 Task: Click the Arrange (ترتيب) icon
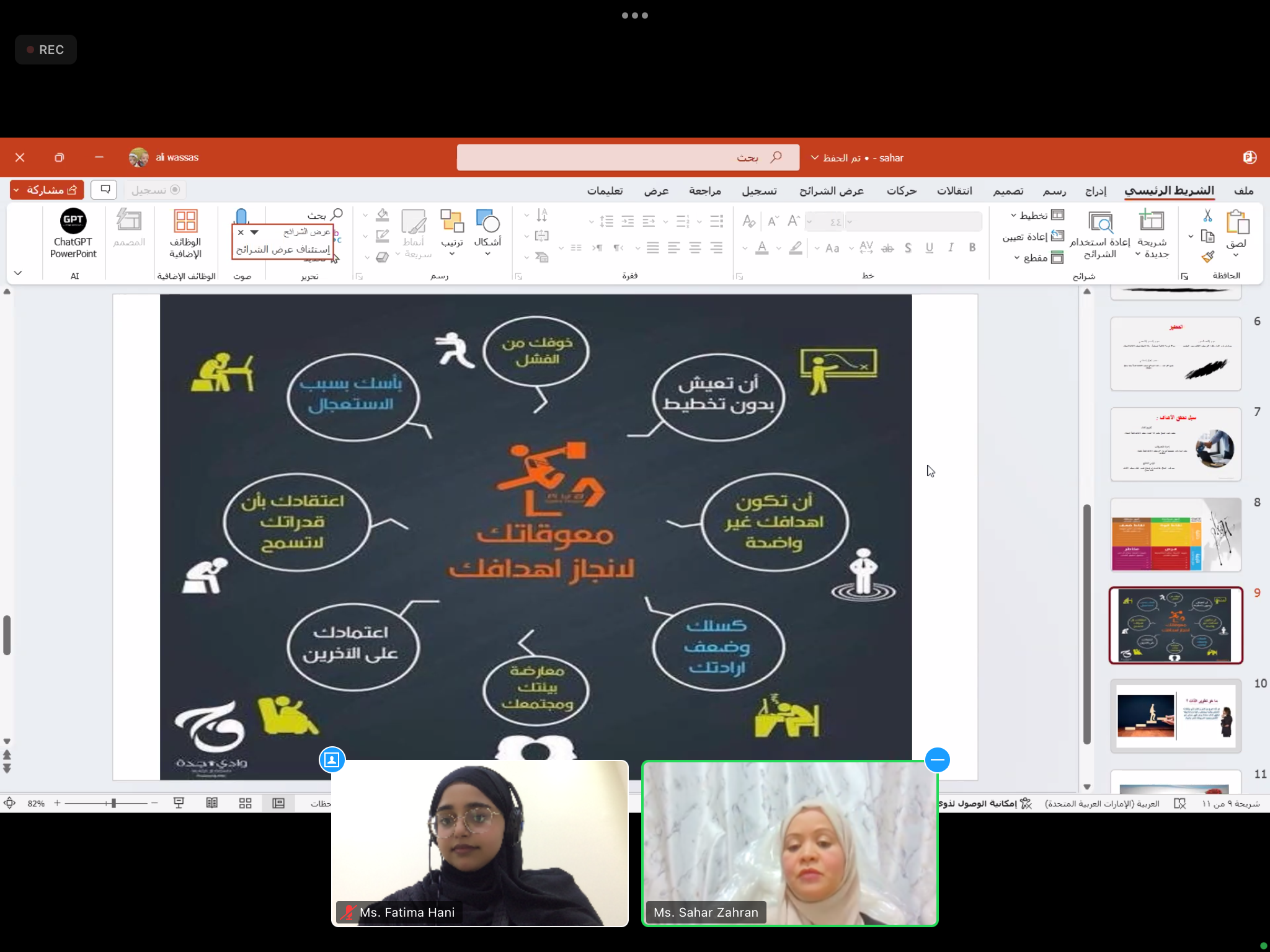pos(452,221)
